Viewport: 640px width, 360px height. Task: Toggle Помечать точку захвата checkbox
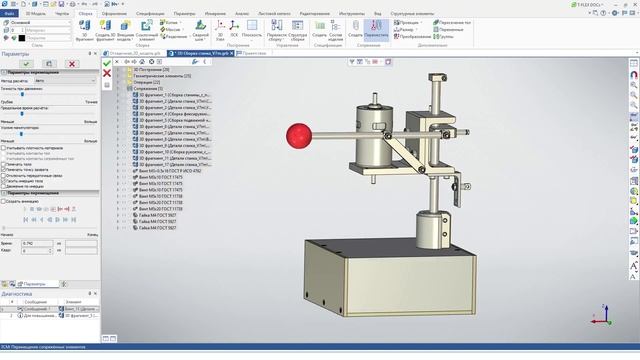(x=3, y=169)
